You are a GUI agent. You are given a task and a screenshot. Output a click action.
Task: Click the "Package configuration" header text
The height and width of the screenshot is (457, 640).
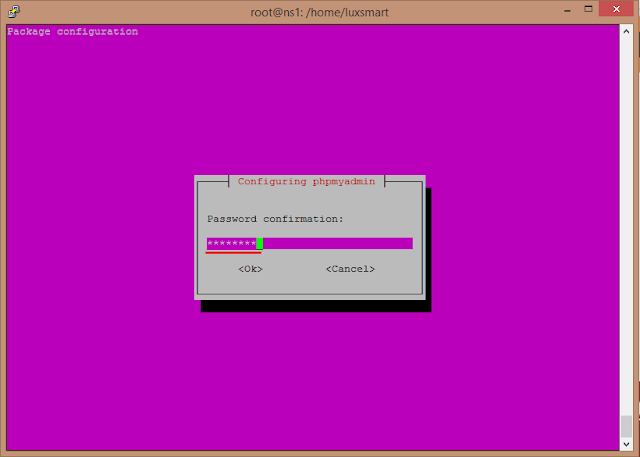click(x=73, y=31)
